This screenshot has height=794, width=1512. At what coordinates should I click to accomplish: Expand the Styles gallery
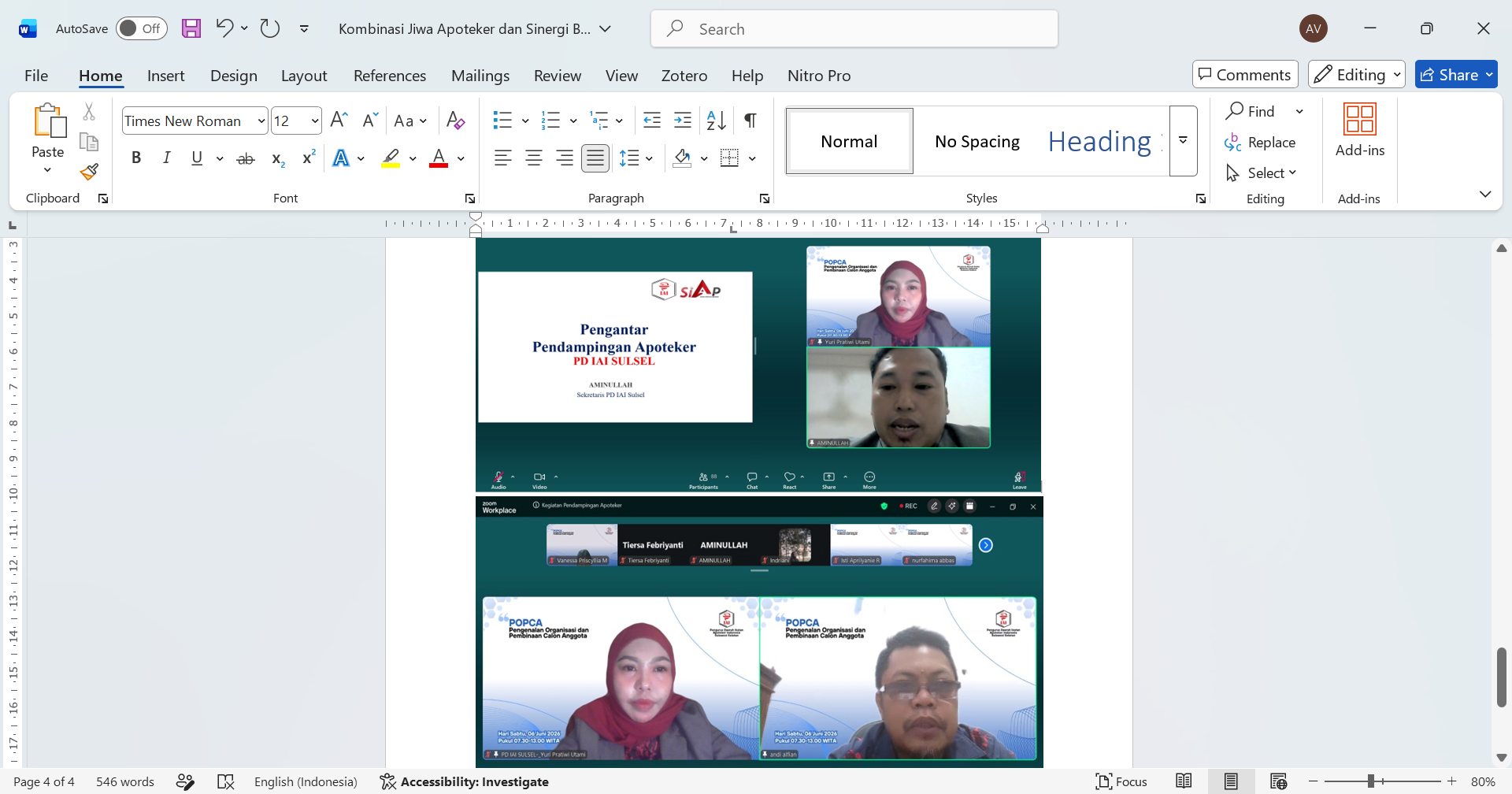click(1183, 141)
